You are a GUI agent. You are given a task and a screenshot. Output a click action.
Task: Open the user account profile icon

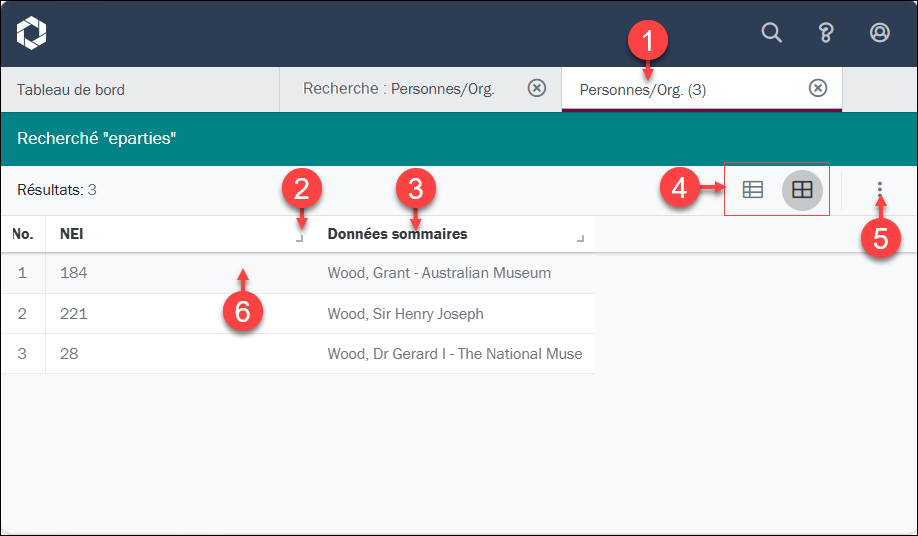click(879, 33)
